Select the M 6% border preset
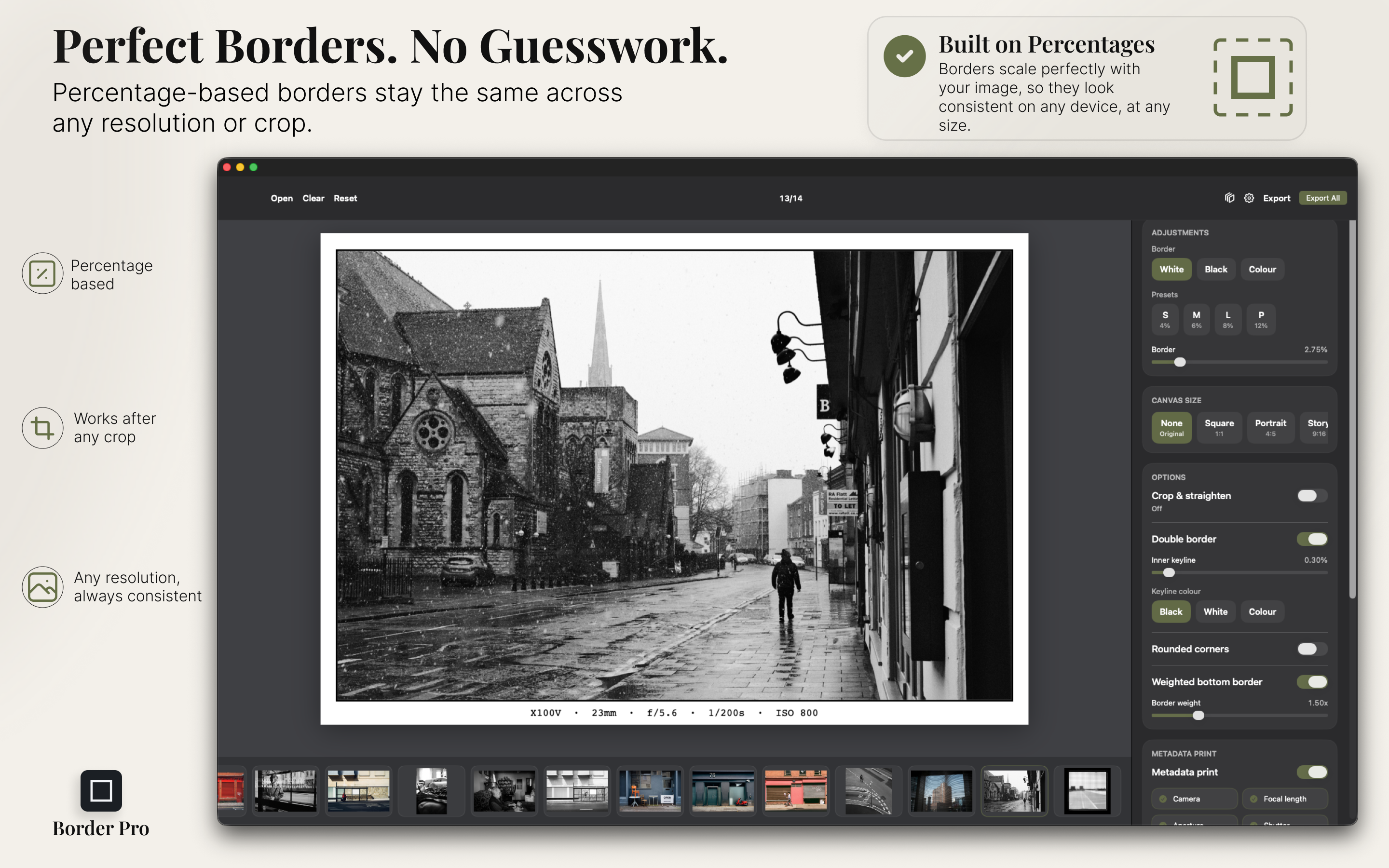1389x868 pixels. (1196, 319)
